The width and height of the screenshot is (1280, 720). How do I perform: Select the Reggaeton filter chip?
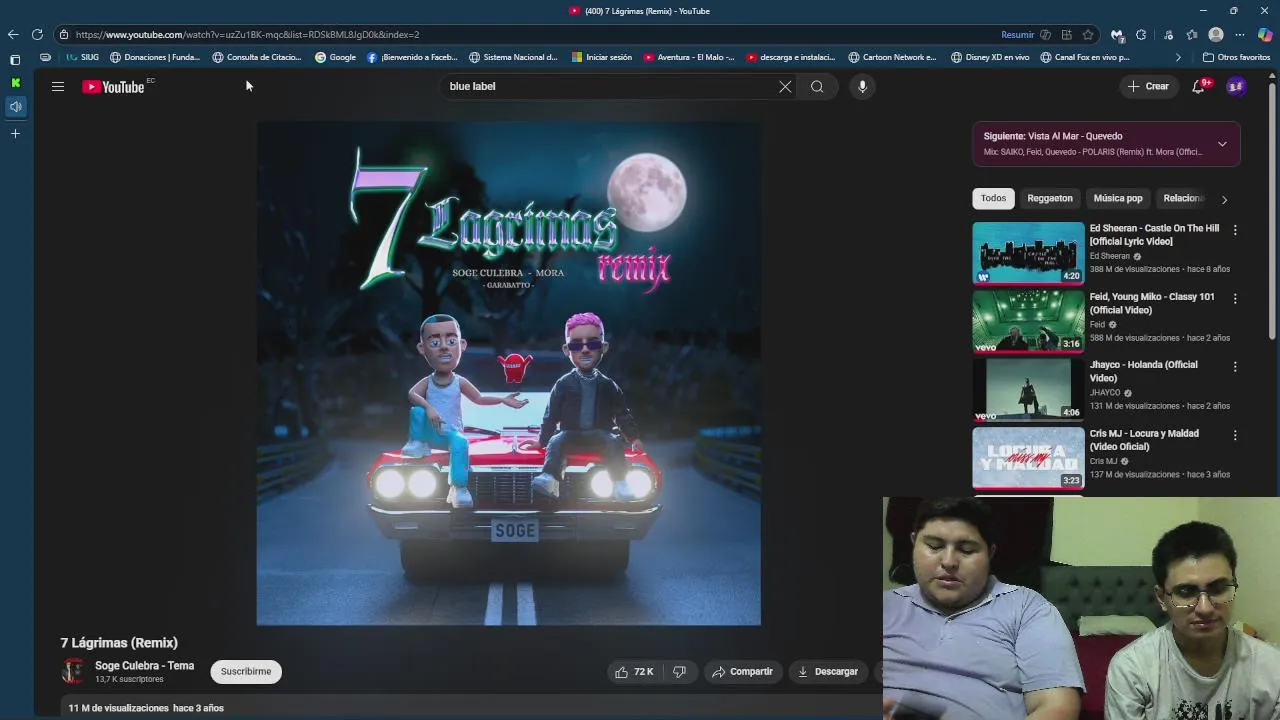(1050, 198)
